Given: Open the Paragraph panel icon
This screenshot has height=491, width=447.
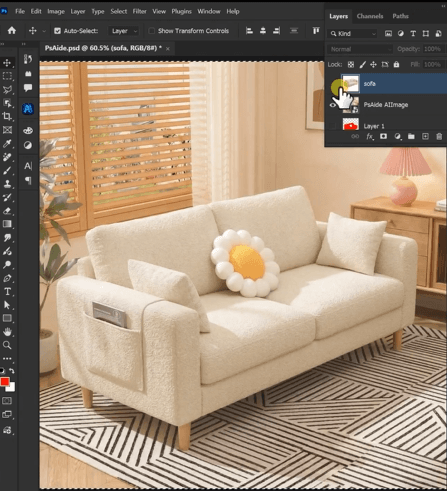Looking at the screenshot, I should (28, 180).
